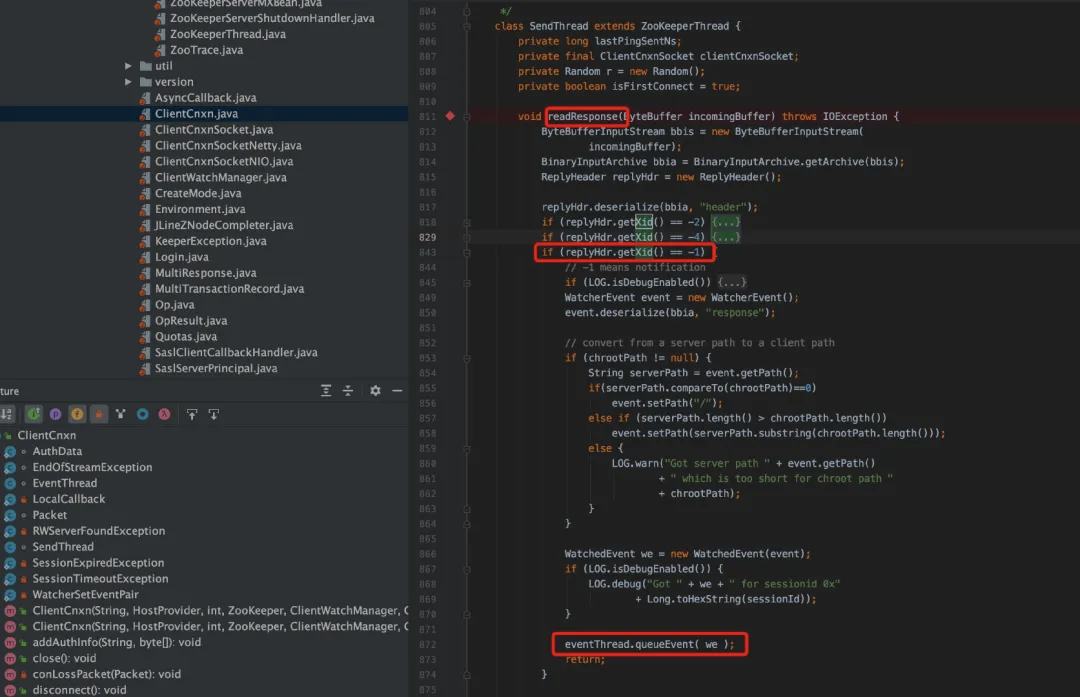1080x697 pixels.
Task: Click the Collapse All icon in Structure panel
Action: [x=348, y=391]
